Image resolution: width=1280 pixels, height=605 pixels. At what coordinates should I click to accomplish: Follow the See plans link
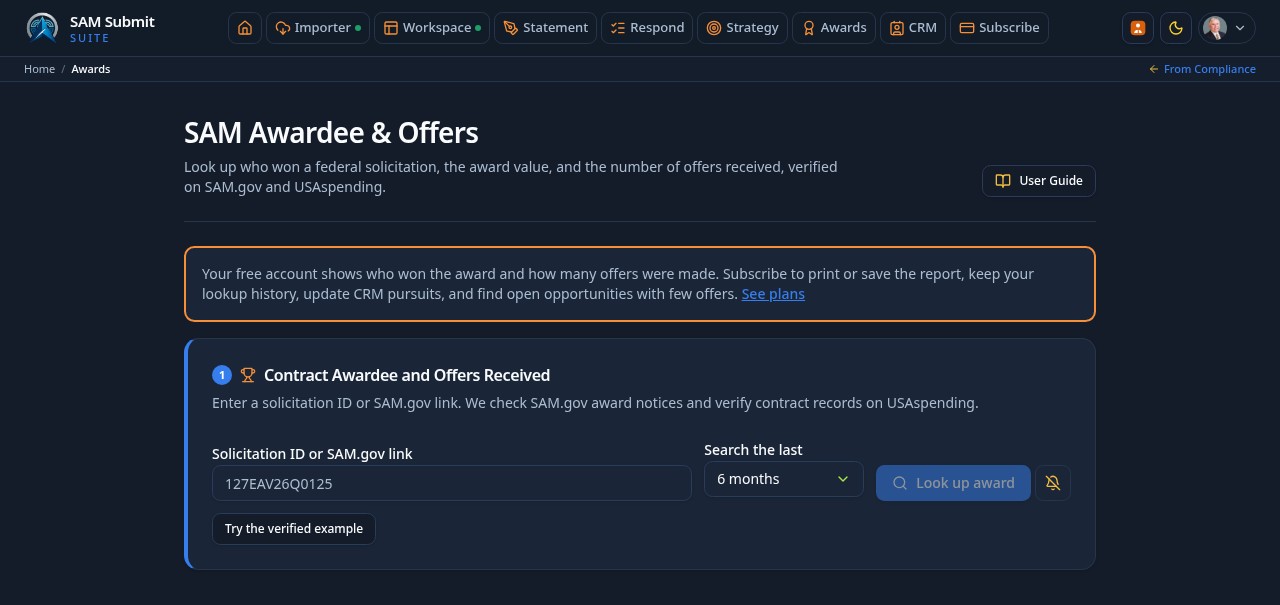pyautogui.click(x=773, y=294)
